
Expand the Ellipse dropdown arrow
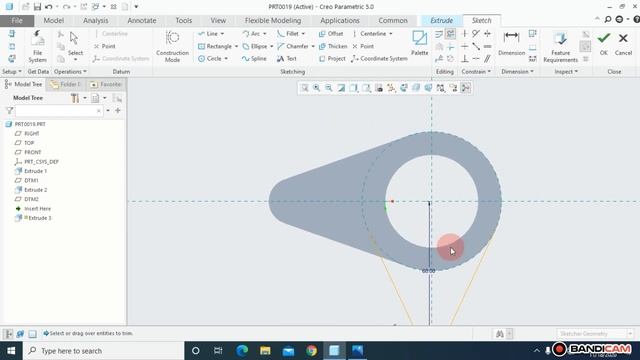(271, 47)
